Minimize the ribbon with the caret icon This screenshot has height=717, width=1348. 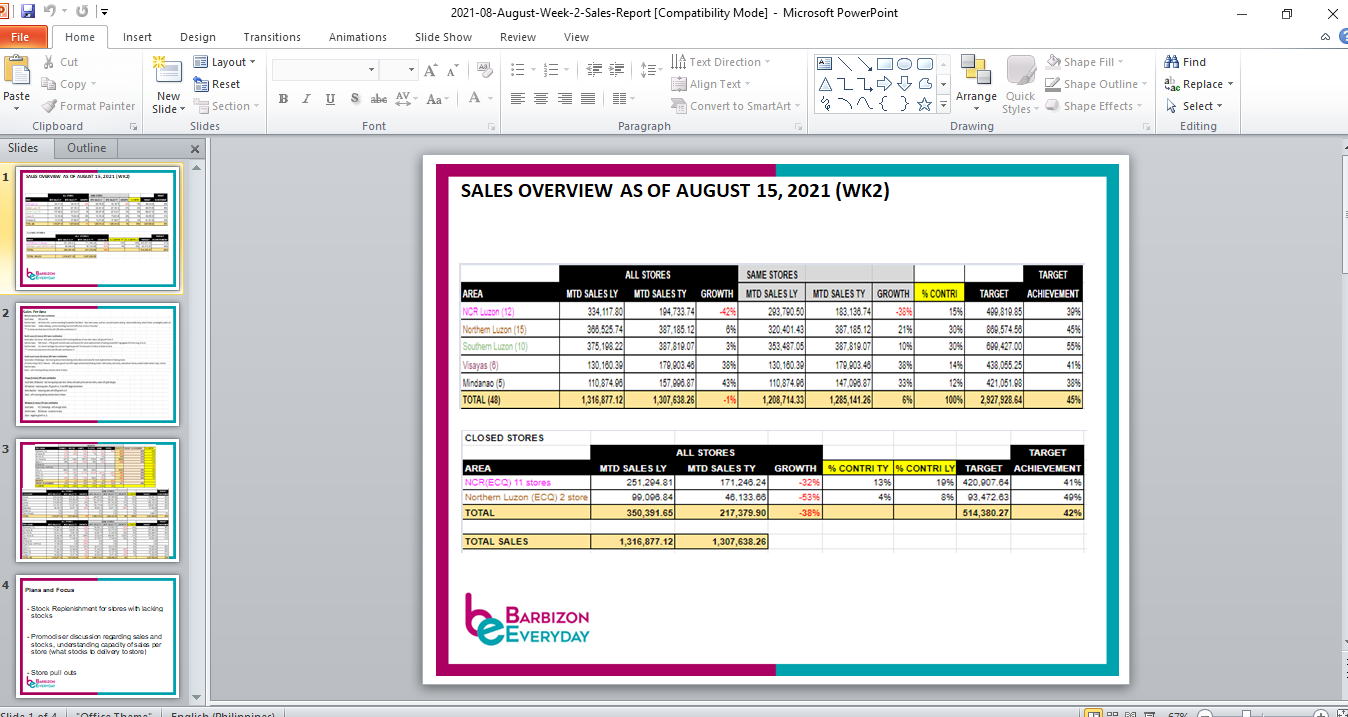click(x=1326, y=37)
